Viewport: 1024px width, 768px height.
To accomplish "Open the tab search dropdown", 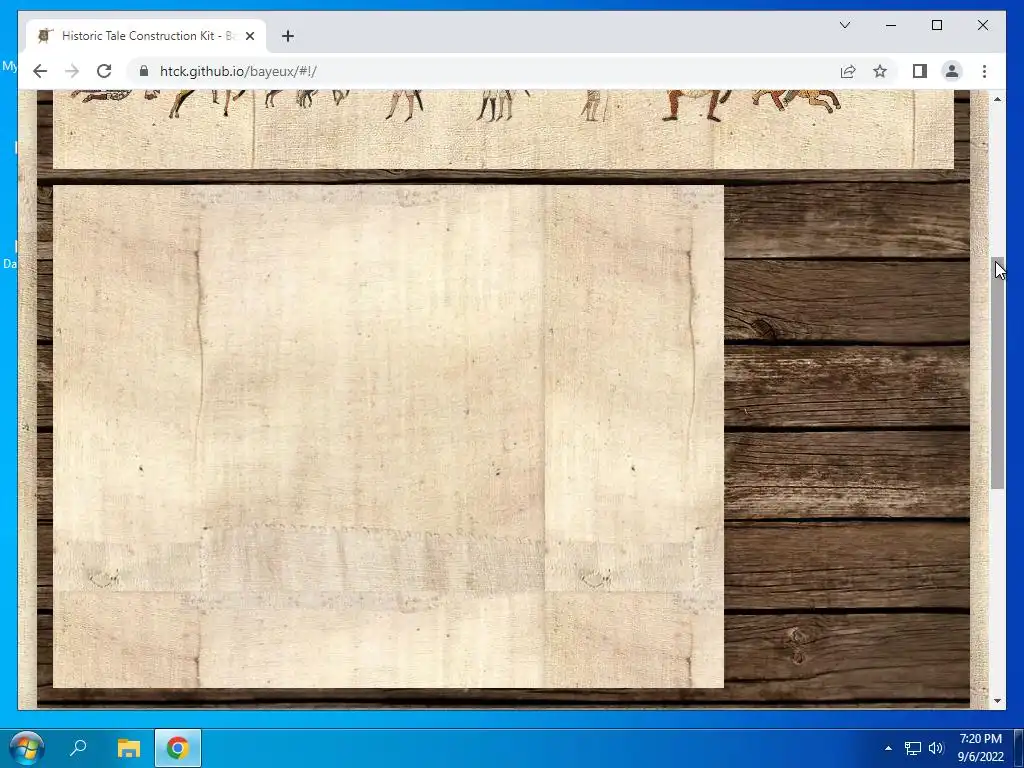I will coord(844,25).
